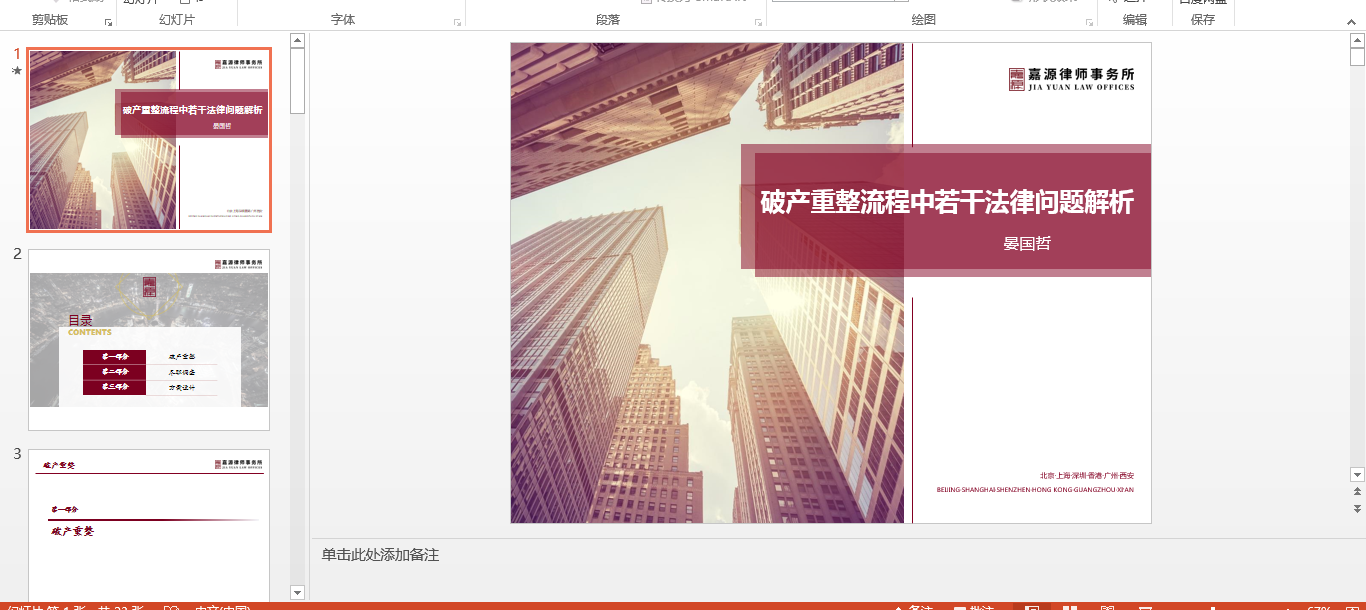Go to next slide using double-down arrow
The height and width of the screenshot is (610, 1366).
click(1357, 509)
